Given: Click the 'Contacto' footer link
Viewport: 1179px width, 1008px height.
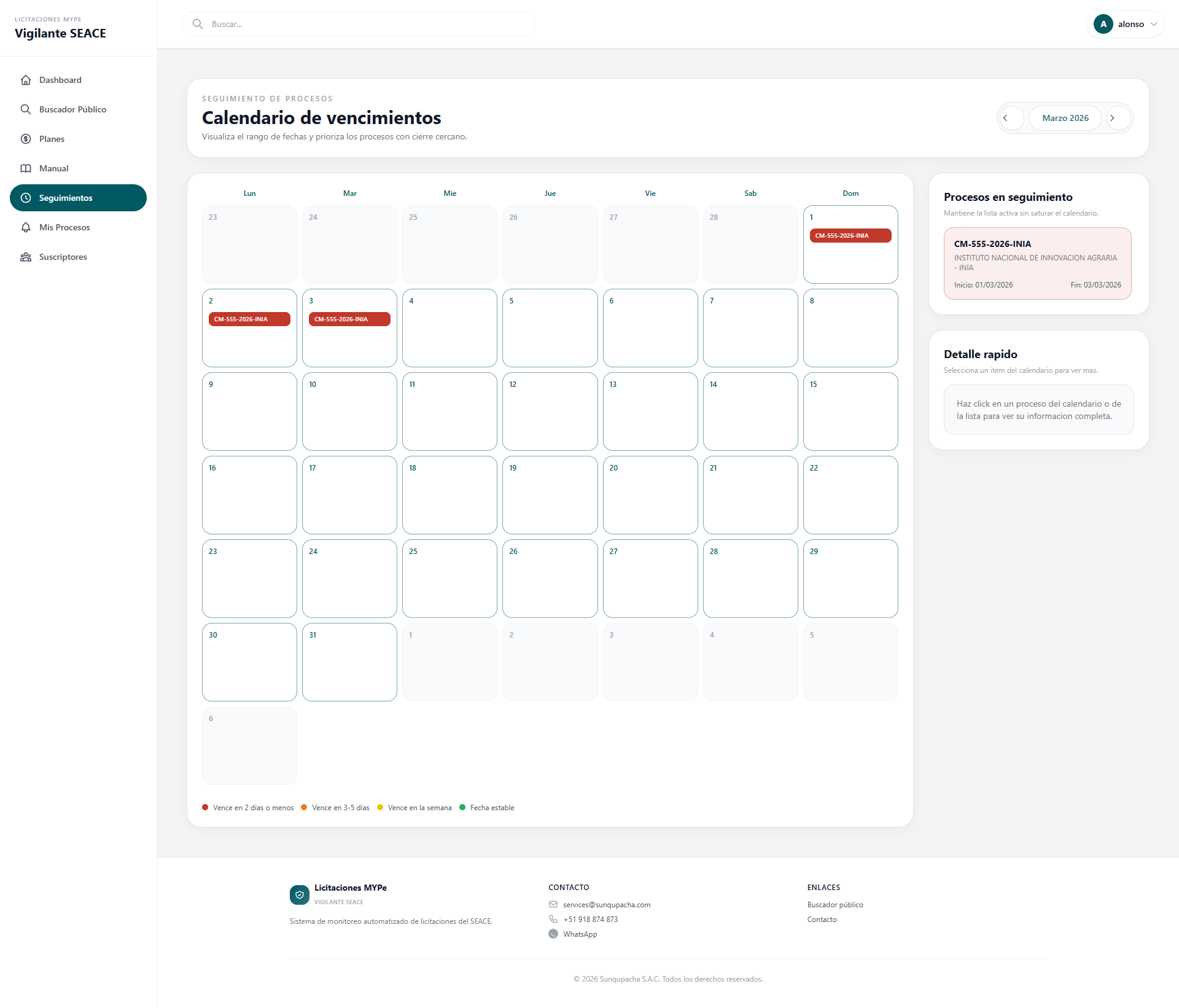Looking at the screenshot, I should [x=822, y=919].
